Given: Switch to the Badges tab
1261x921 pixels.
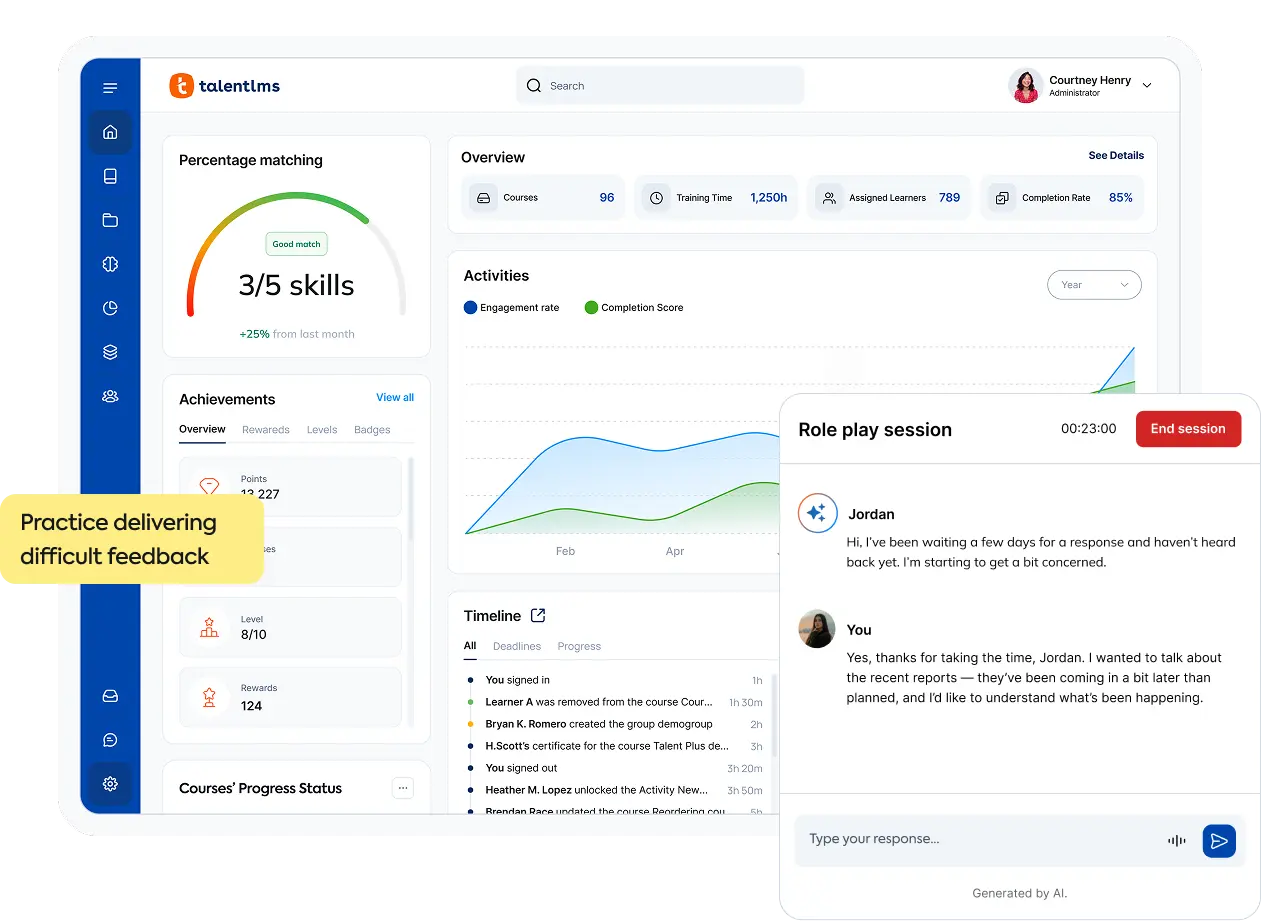Looking at the screenshot, I should point(372,430).
